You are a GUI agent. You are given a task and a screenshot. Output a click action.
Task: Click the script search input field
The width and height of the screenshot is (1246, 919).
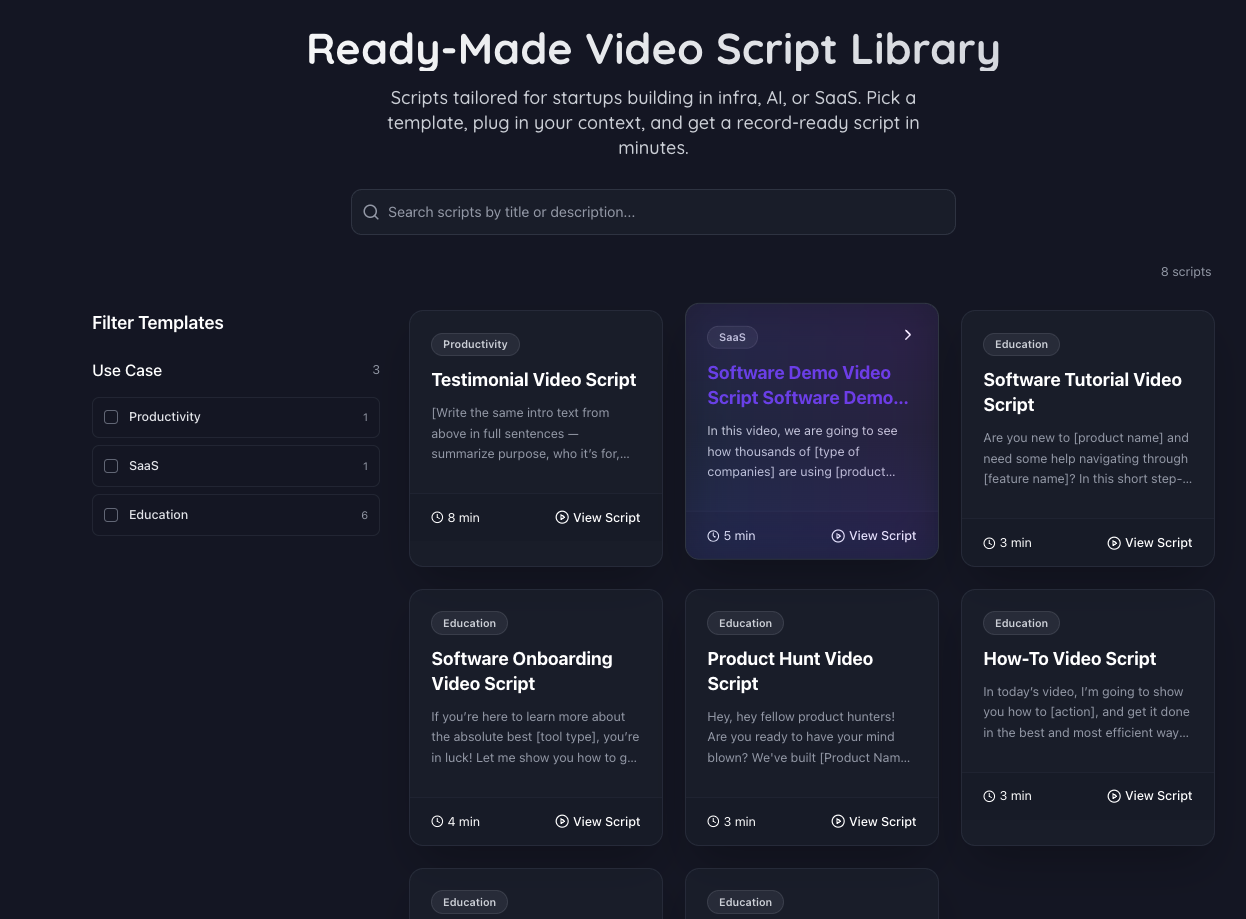653,212
